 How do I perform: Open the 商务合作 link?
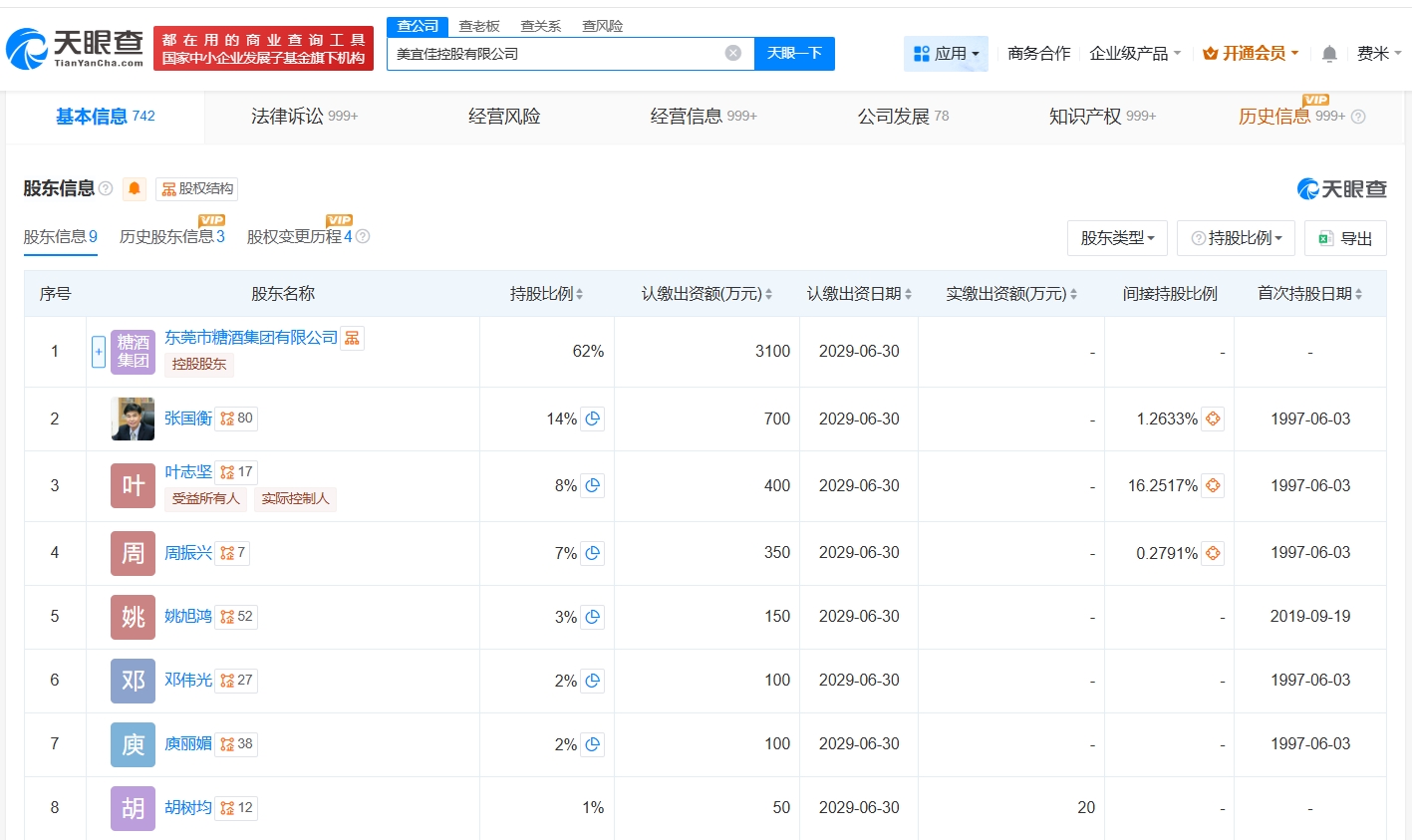(x=1038, y=54)
